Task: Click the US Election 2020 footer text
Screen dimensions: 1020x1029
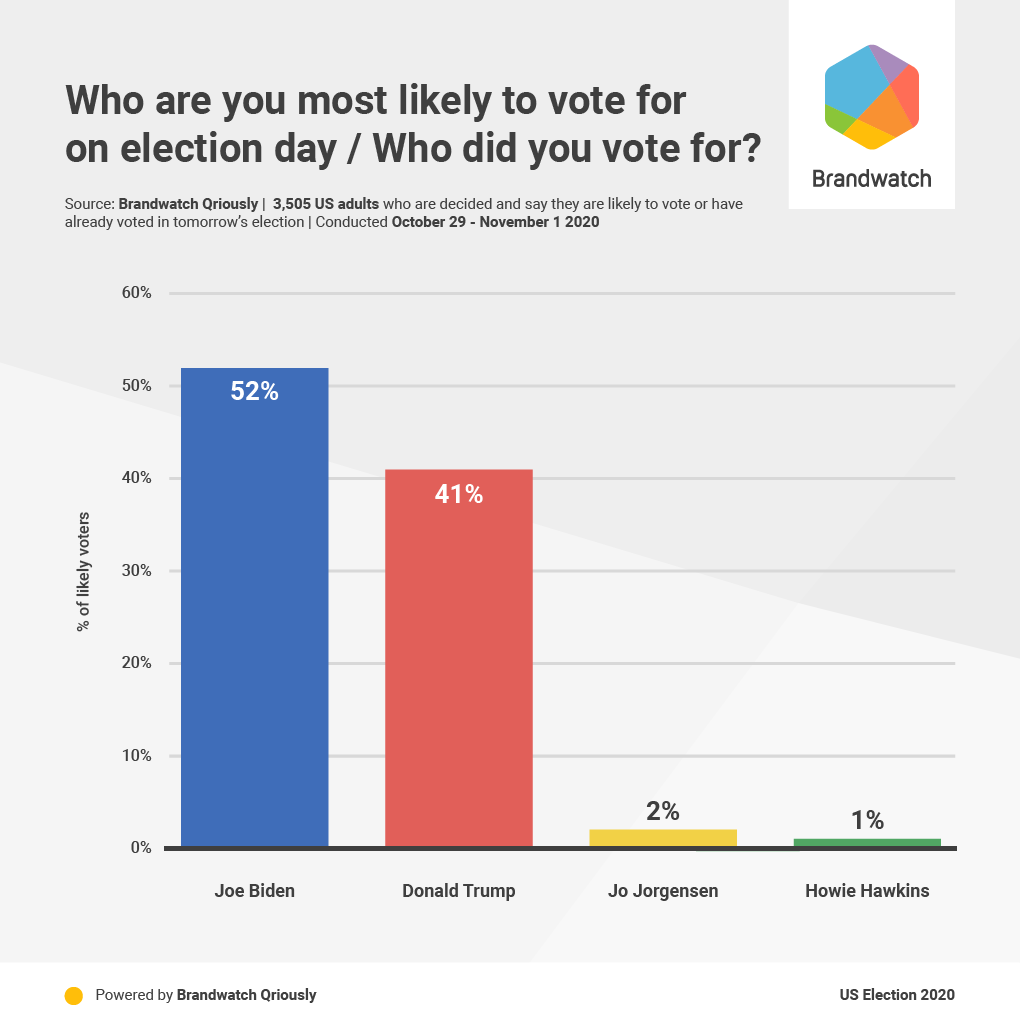Action: coord(897,995)
